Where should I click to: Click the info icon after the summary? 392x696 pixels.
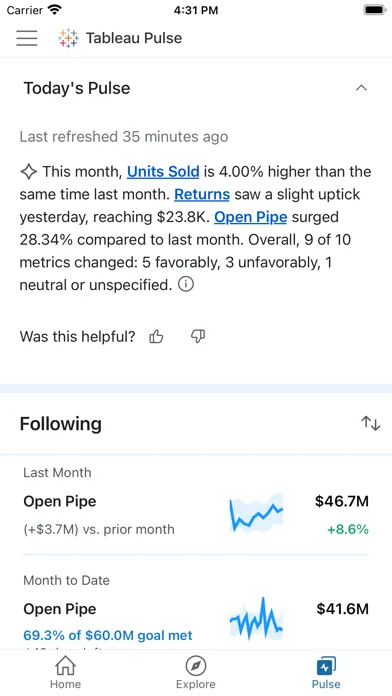(x=186, y=285)
